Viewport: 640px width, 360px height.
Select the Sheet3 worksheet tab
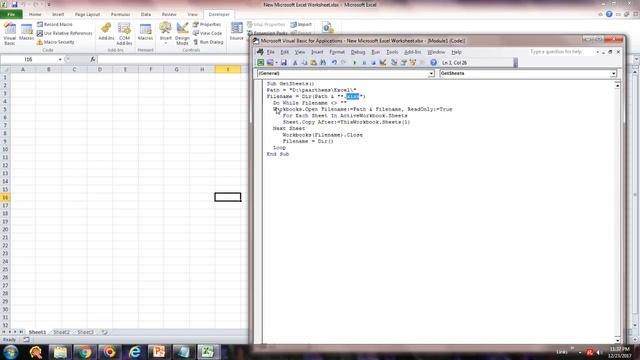tap(85, 332)
